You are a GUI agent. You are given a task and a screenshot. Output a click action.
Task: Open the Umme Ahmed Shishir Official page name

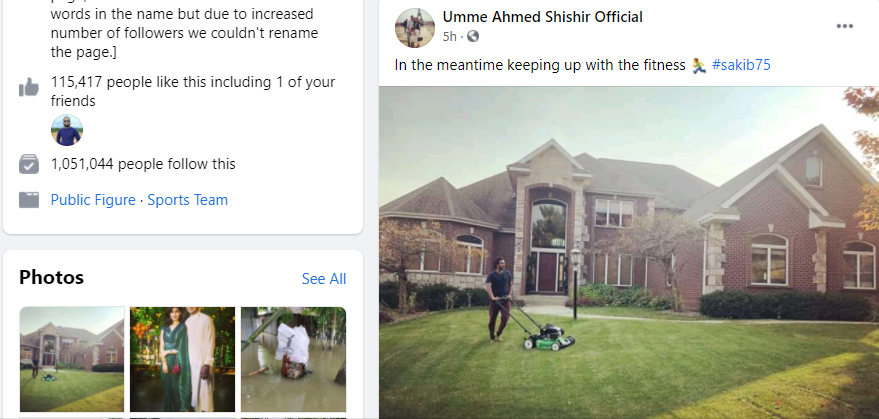pos(543,17)
